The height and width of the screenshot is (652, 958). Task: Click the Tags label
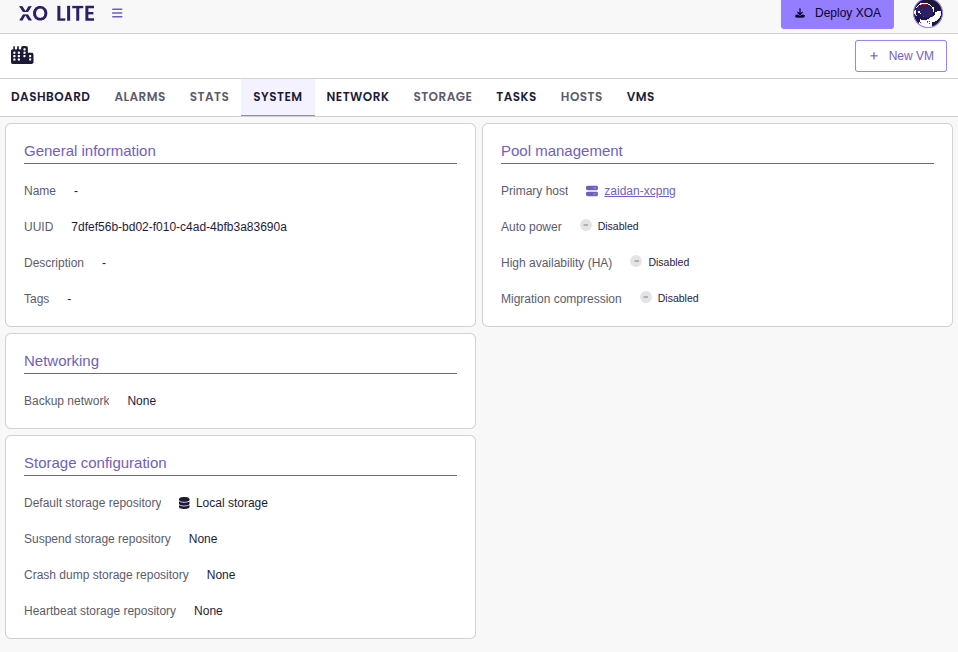pos(37,299)
